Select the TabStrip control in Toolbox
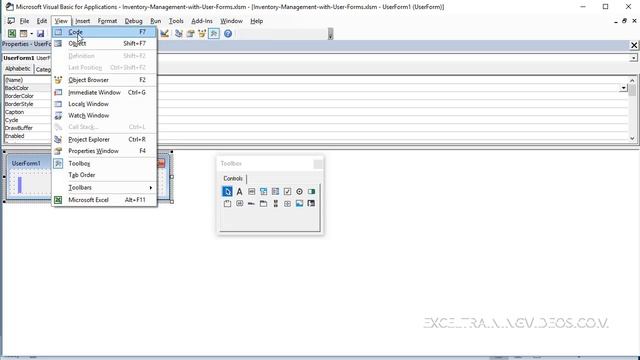 click(251, 203)
